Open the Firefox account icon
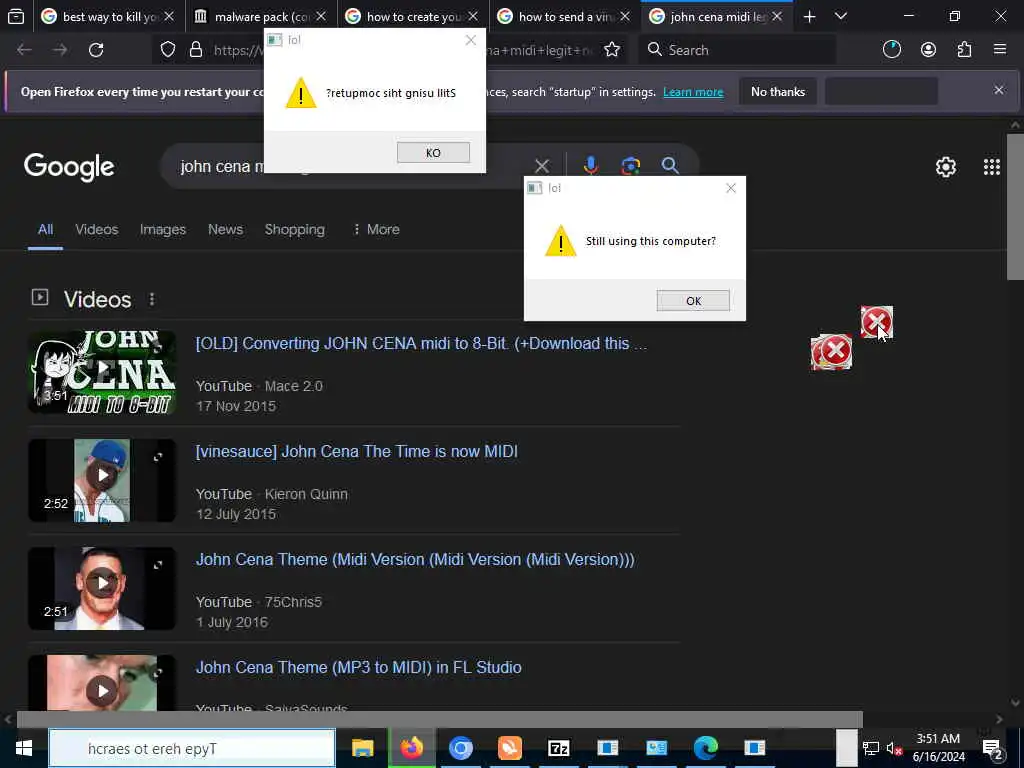 point(928,50)
